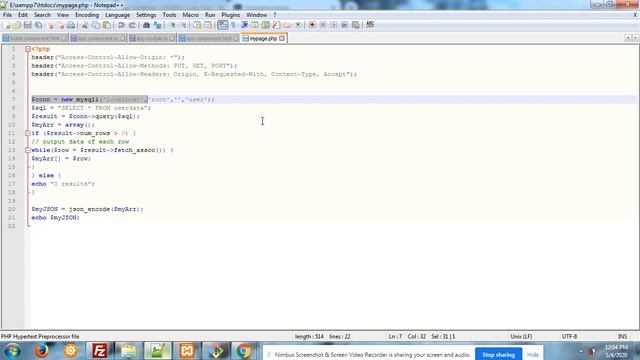The width and height of the screenshot is (640, 360).
Task: Open the Replace dialog icon
Action: pos(157,25)
